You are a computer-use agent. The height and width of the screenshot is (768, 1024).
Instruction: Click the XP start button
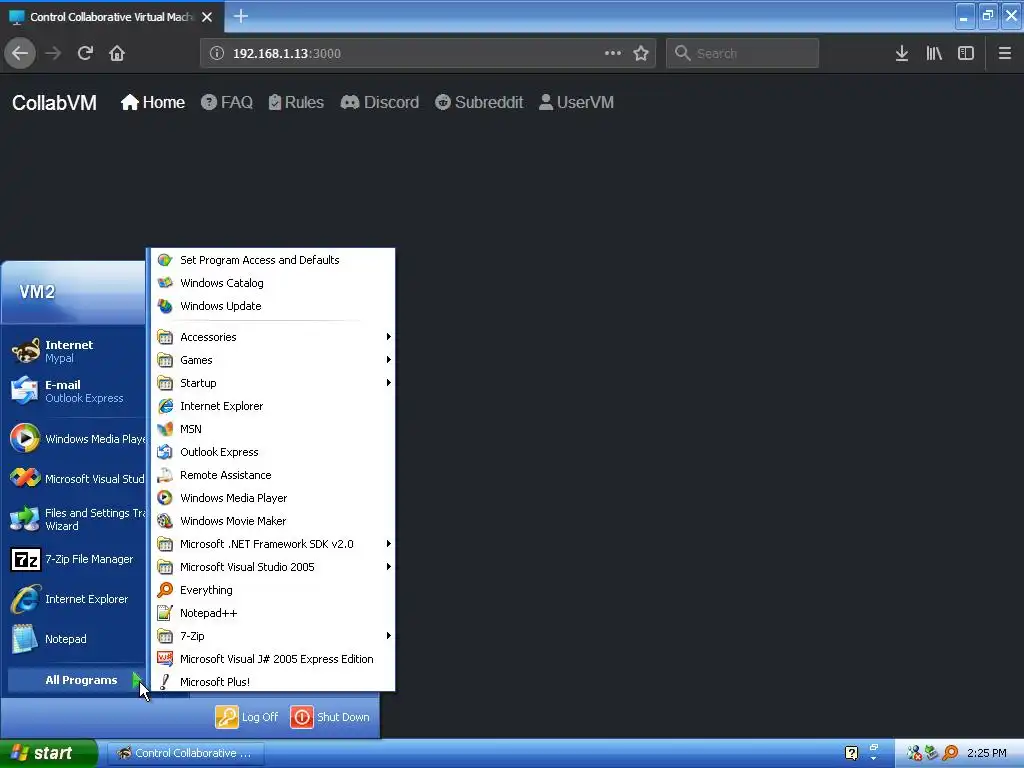[x=48, y=753]
